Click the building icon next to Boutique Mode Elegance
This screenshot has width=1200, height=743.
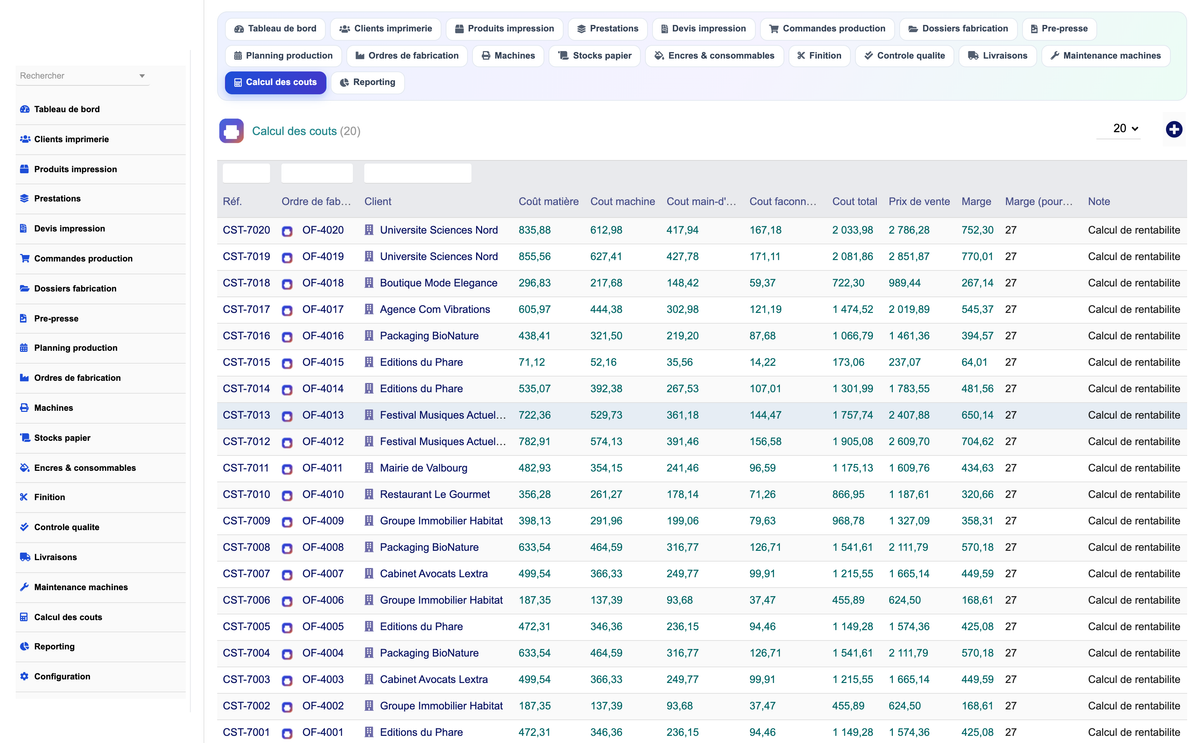(369, 283)
